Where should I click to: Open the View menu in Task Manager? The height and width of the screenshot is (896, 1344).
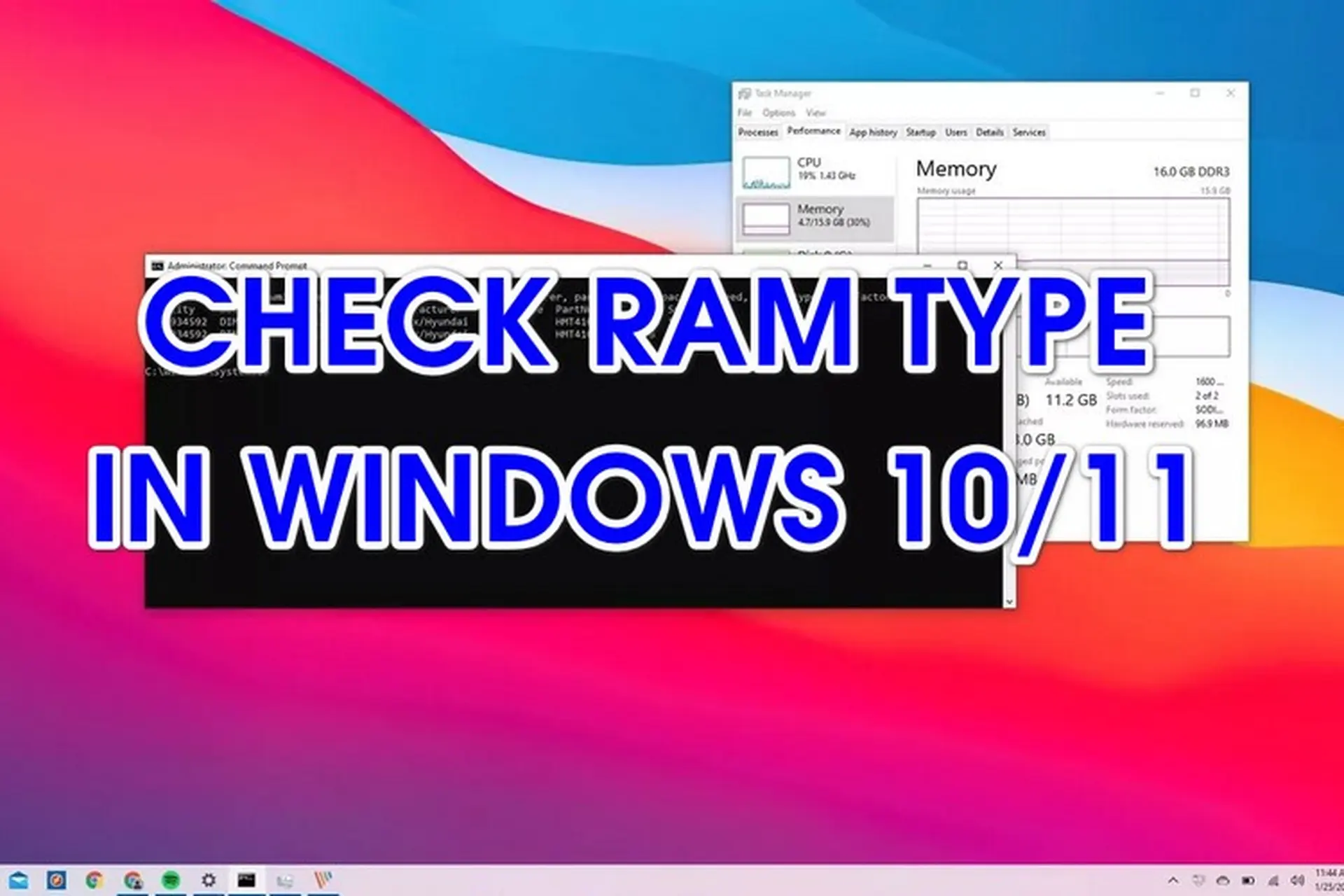pos(817,113)
